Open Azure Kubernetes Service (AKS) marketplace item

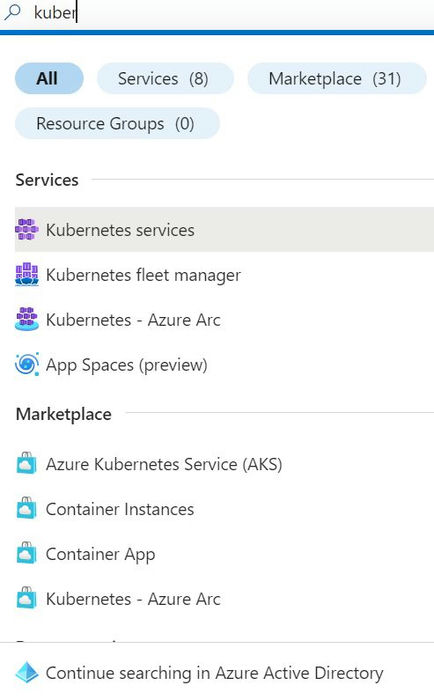tap(224, 463)
